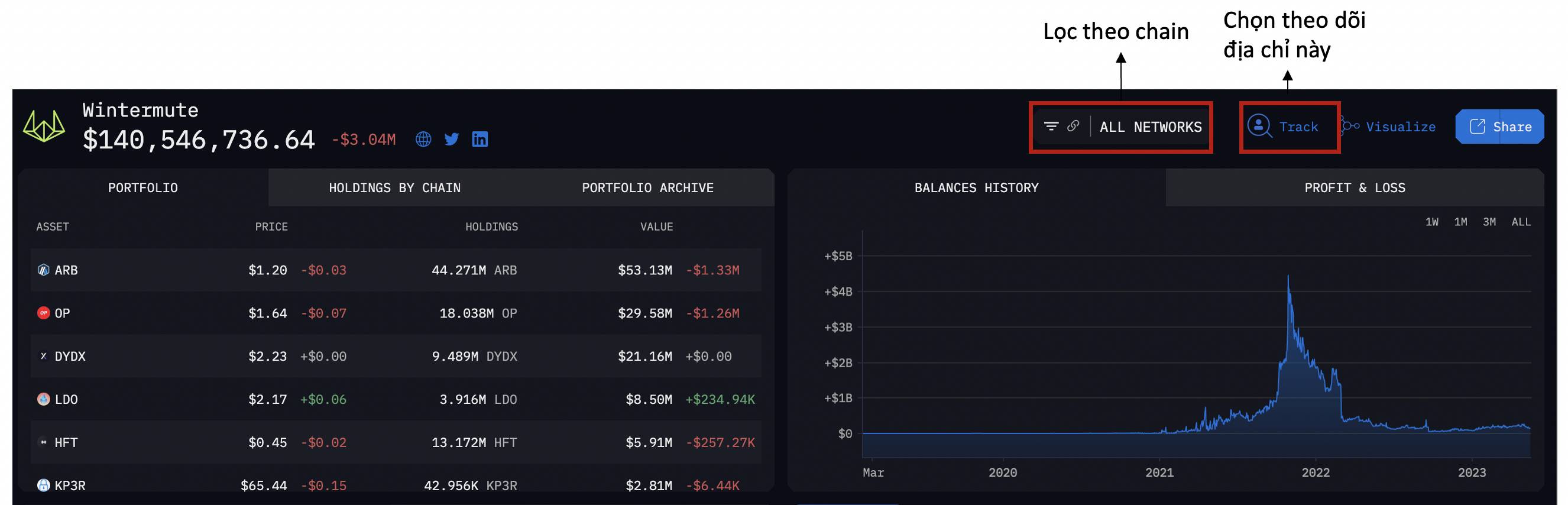The image size is (1568, 505).
Task: Click the 44.271M ARB holdings
Action: coord(474,270)
